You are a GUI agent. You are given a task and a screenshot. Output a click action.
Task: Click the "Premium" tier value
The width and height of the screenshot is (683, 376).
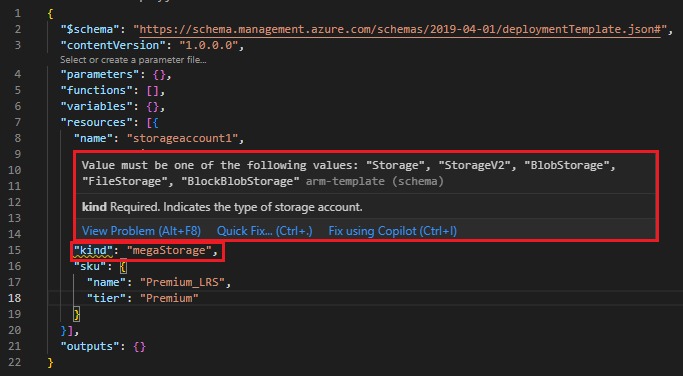(169, 298)
